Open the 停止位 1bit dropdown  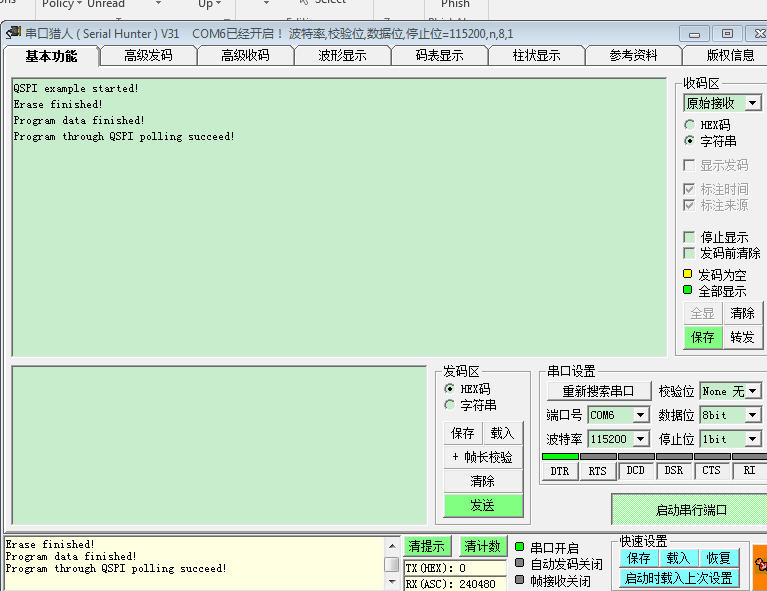click(753, 439)
